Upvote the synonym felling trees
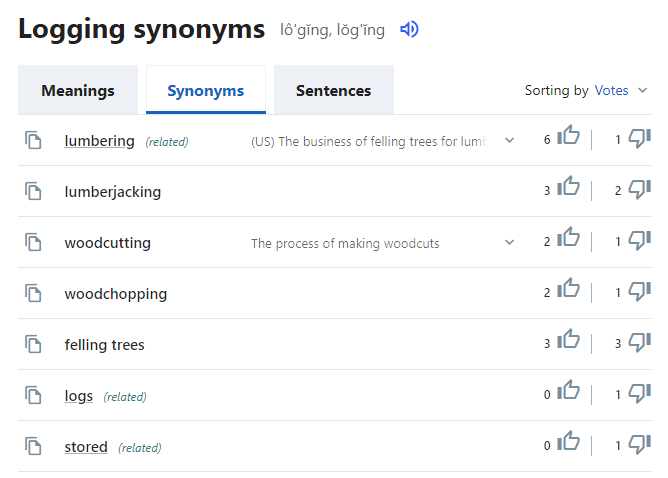Viewport: 668px width, 478px height. (568, 340)
